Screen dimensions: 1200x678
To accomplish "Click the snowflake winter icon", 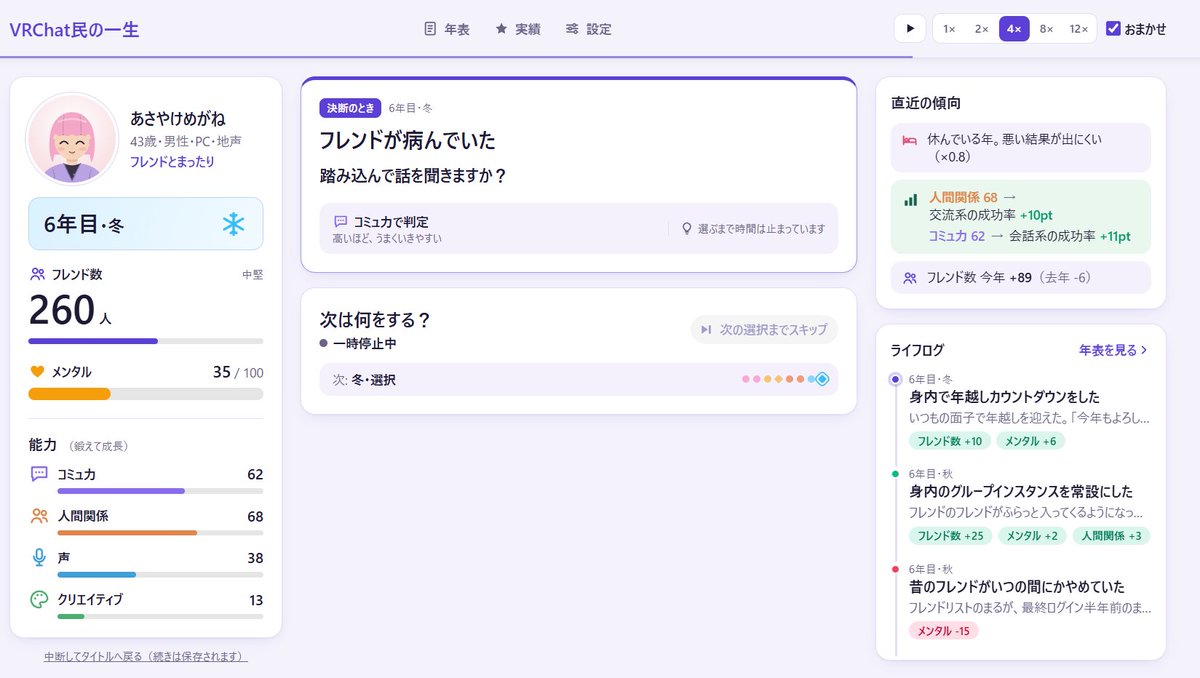I will [x=233, y=224].
